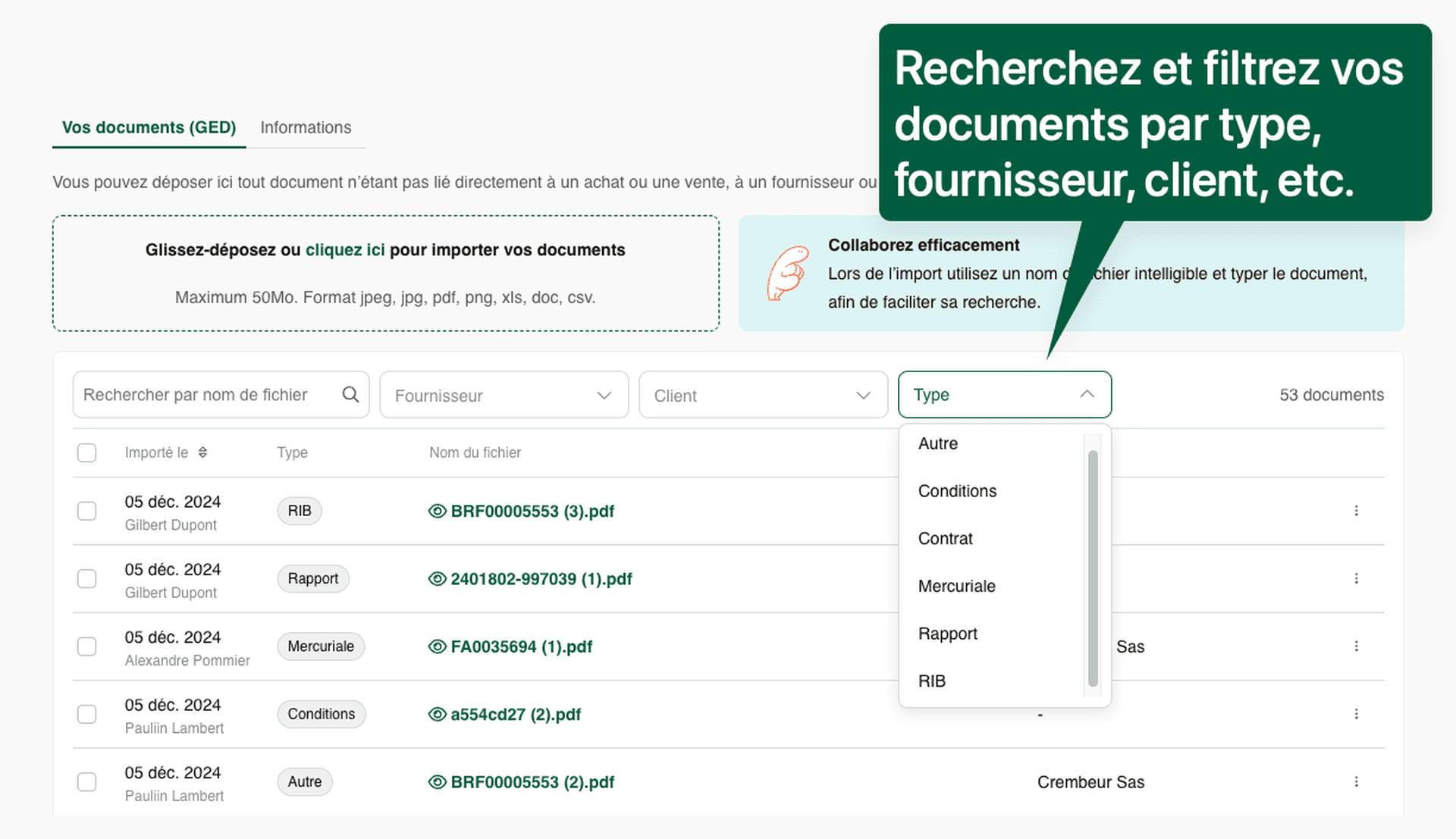Collapse the Type dropdown via its chevron
Viewport: 1456px width, 839px height.
(1087, 394)
